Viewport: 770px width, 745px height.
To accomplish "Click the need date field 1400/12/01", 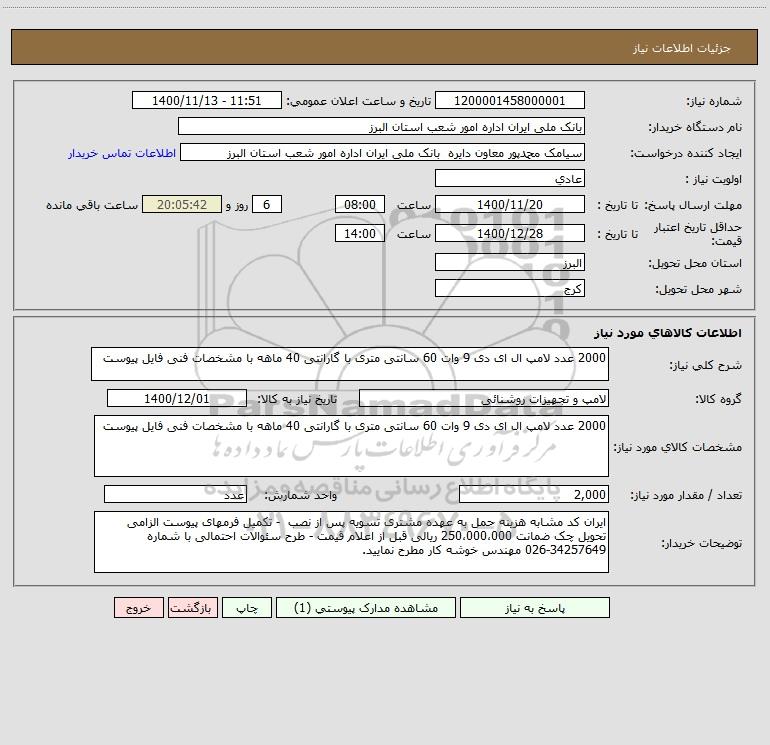I will tap(177, 398).
